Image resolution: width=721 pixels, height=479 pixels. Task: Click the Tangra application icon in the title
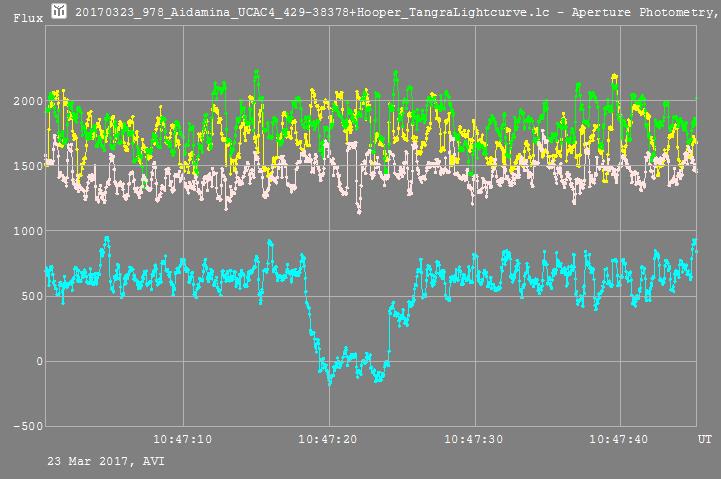(58, 11)
